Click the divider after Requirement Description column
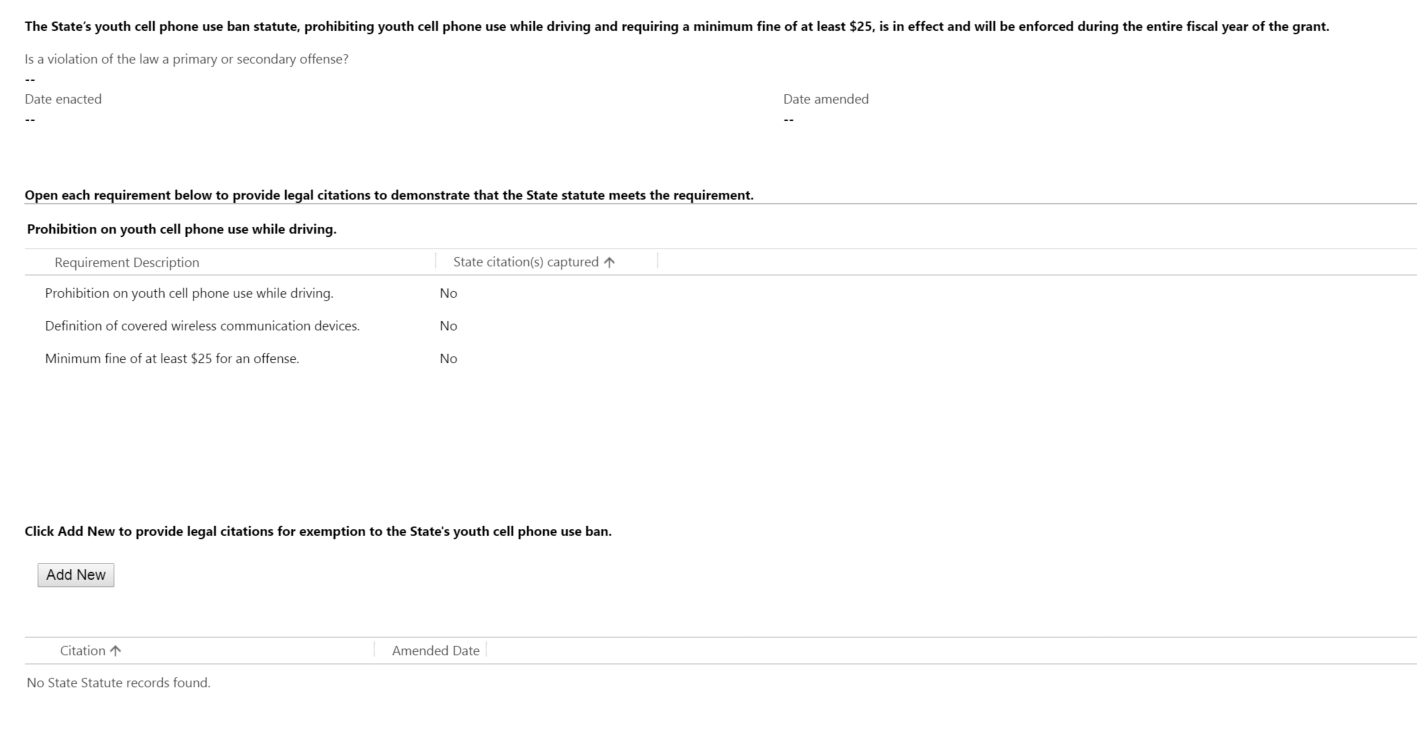 point(436,261)
